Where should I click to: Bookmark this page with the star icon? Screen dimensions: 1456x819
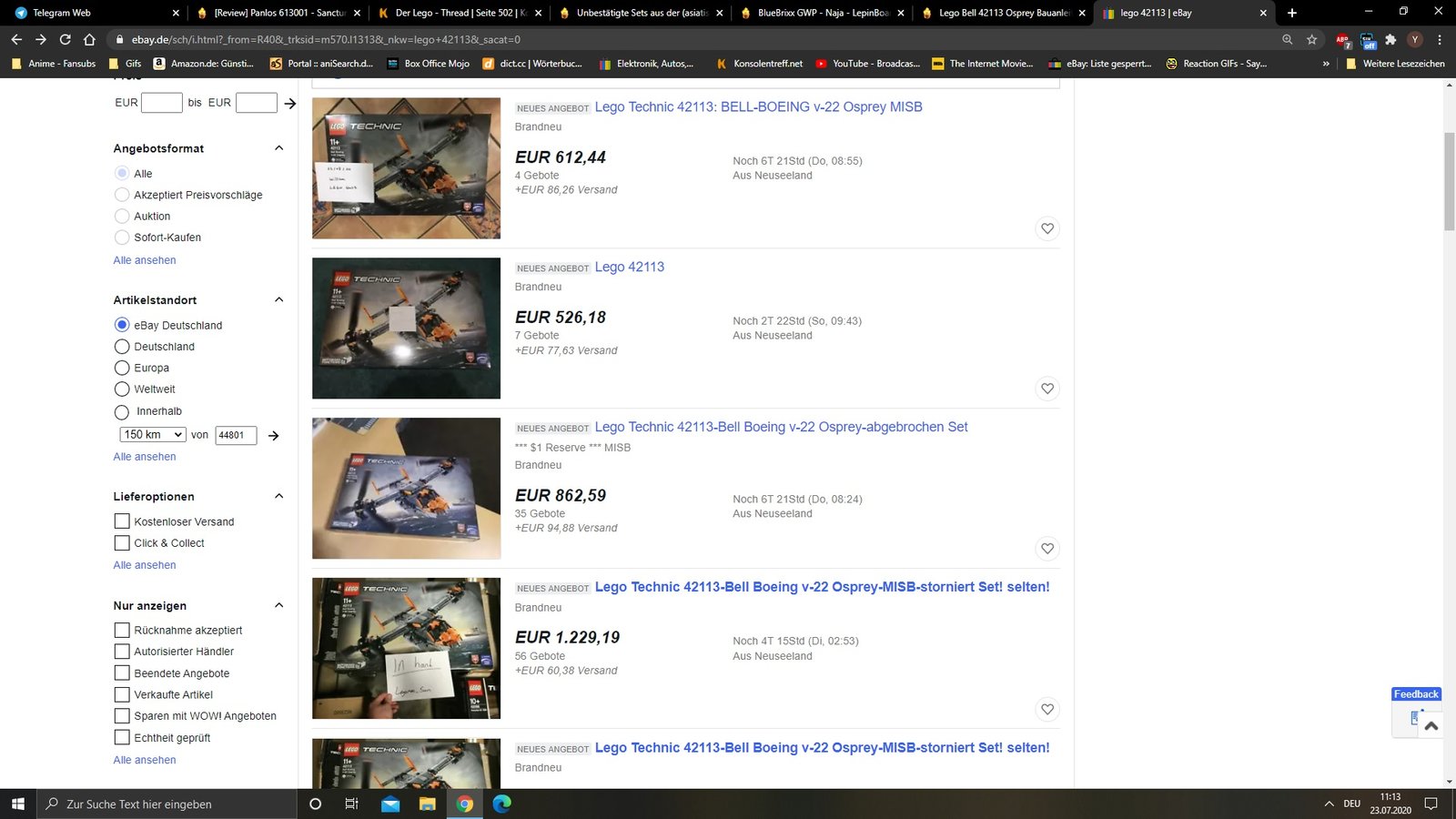[x=1311, y=39]
